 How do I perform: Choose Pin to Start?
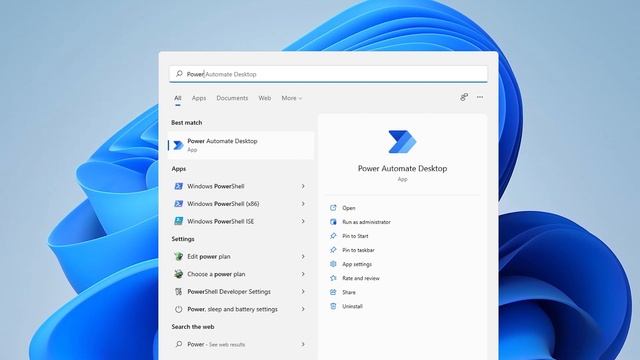click(x=355, y=236)
